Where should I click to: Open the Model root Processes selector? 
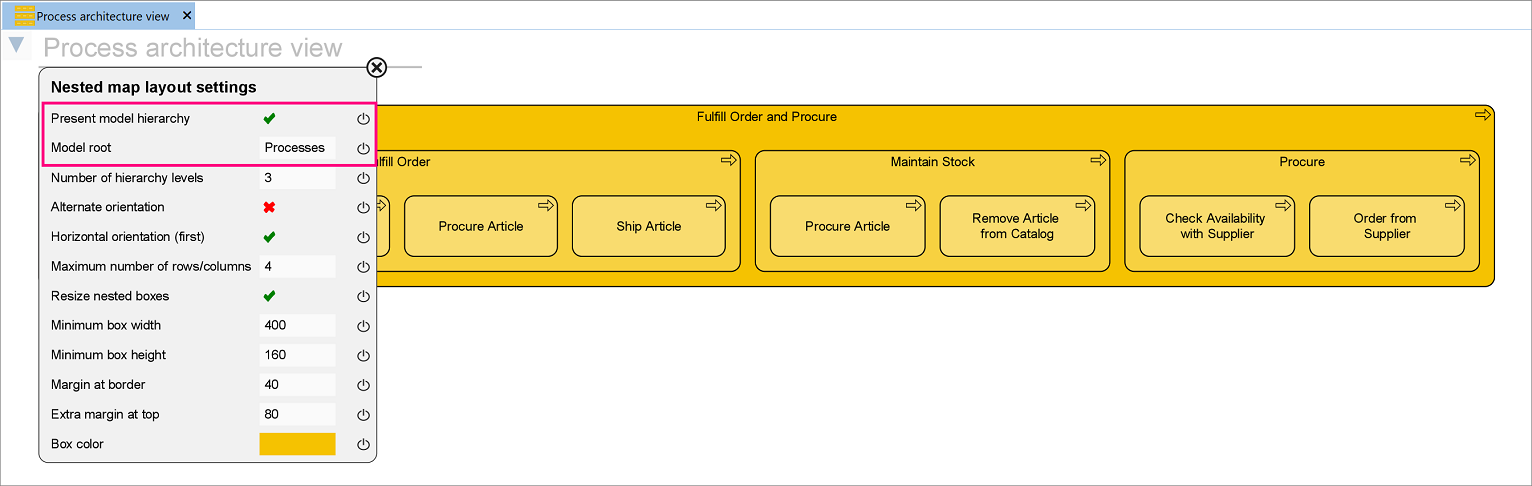click(x=296, y=148)
